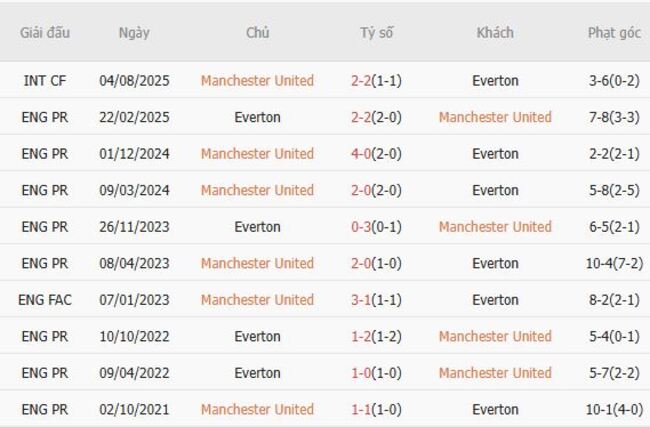Image resolution: width=650 pixels, height=427 pixels.
Task: Click the "Chủ" home team header
Action: point(257,32)
